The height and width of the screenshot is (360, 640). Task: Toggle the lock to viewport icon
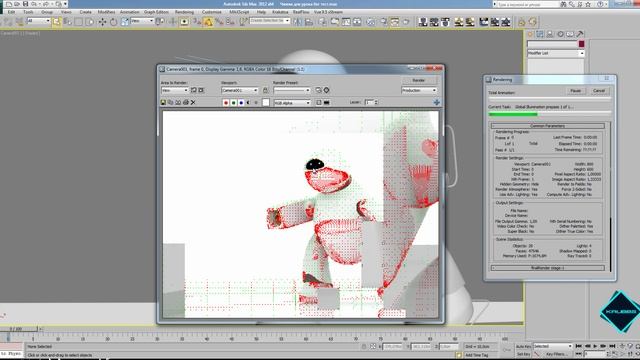coord(265,90)
